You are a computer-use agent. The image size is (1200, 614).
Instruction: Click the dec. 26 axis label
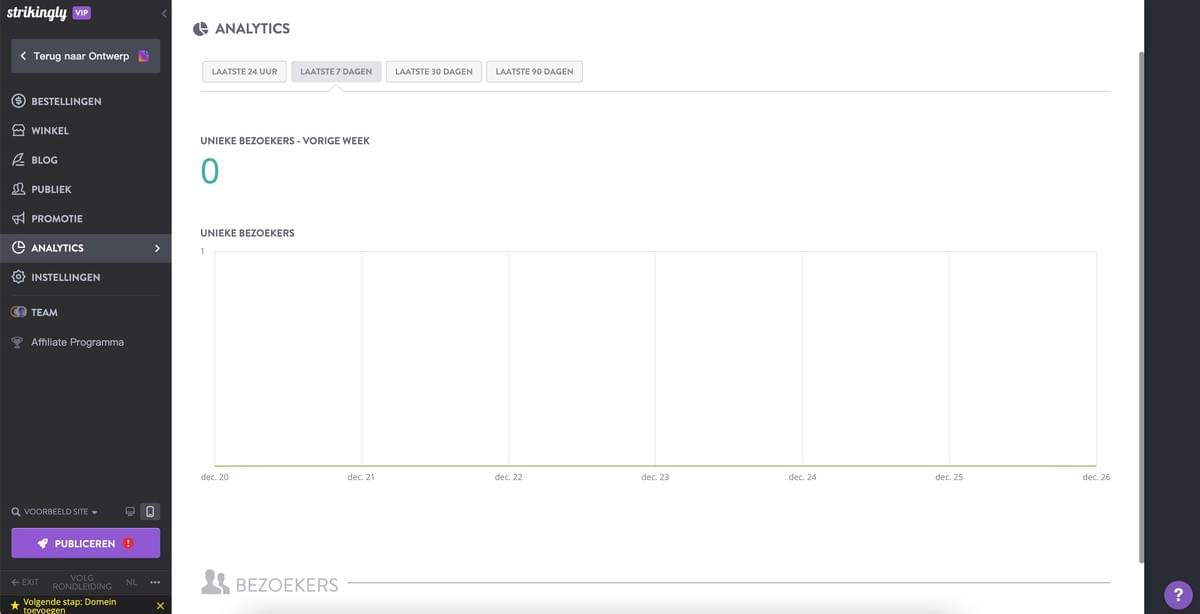pyautogui.click(x=1096, y=477)
